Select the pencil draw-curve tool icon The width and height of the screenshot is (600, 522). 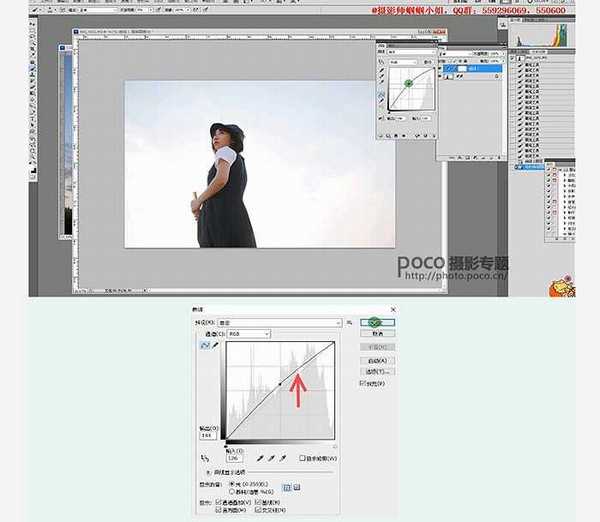click(215, 345)
